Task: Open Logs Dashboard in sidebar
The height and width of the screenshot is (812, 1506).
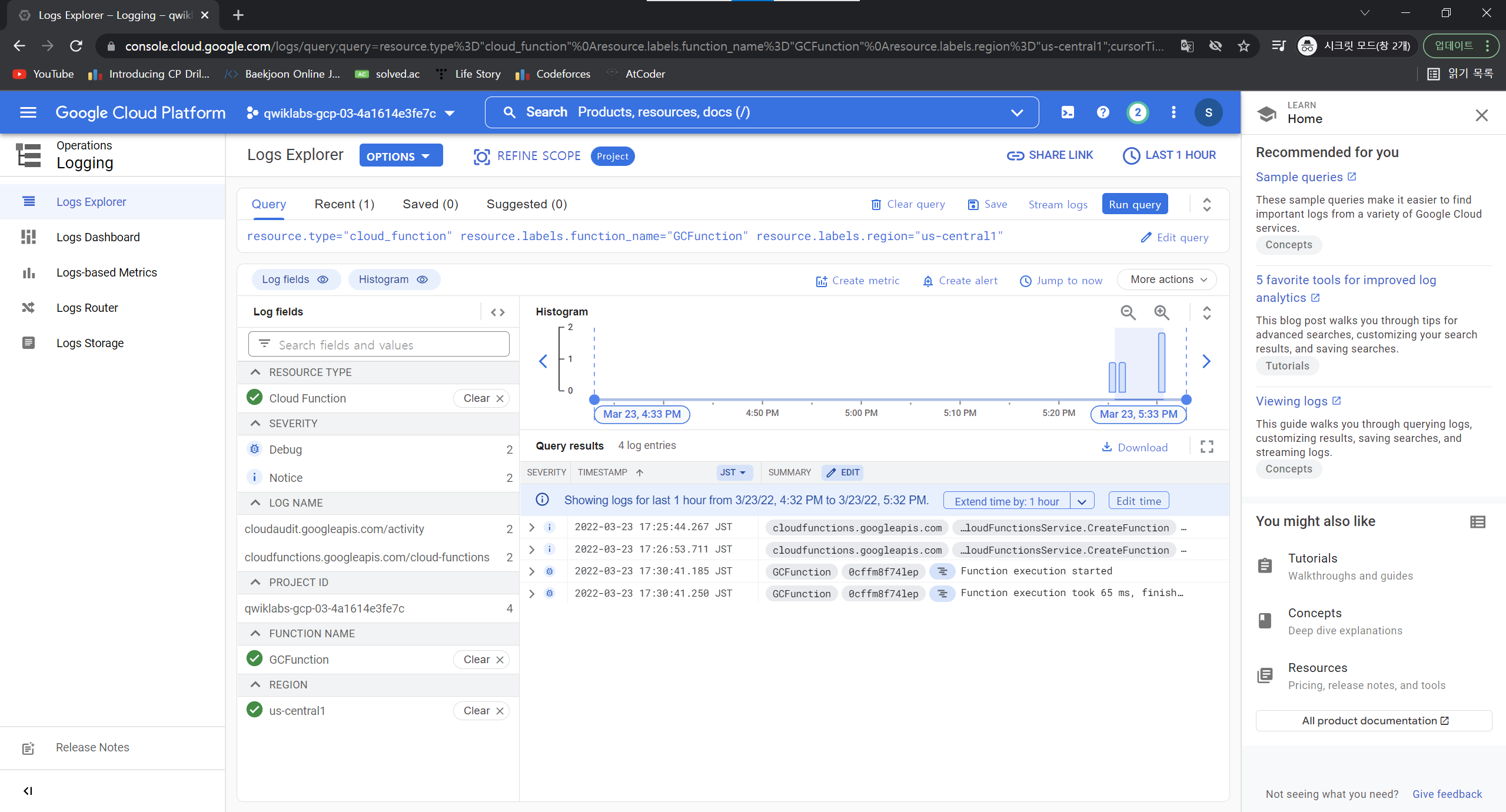Action: pyautogui.click(x=98, y=237)
